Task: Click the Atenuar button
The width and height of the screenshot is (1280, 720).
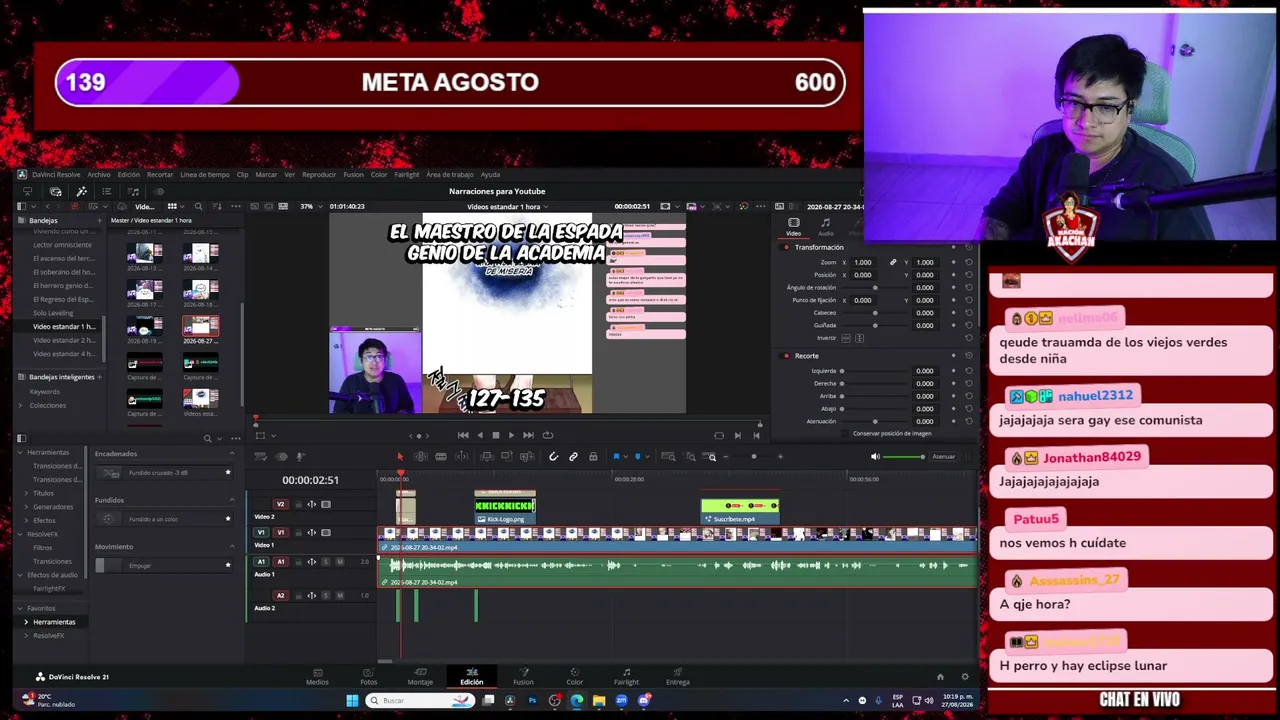Action: (944, 457)
